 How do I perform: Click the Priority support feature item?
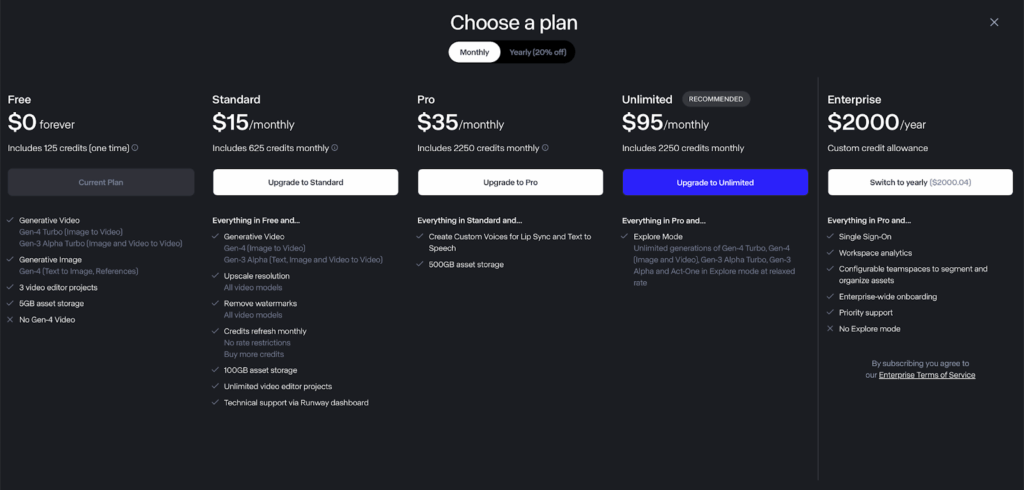pyautogui.click(x=863, y=312)
